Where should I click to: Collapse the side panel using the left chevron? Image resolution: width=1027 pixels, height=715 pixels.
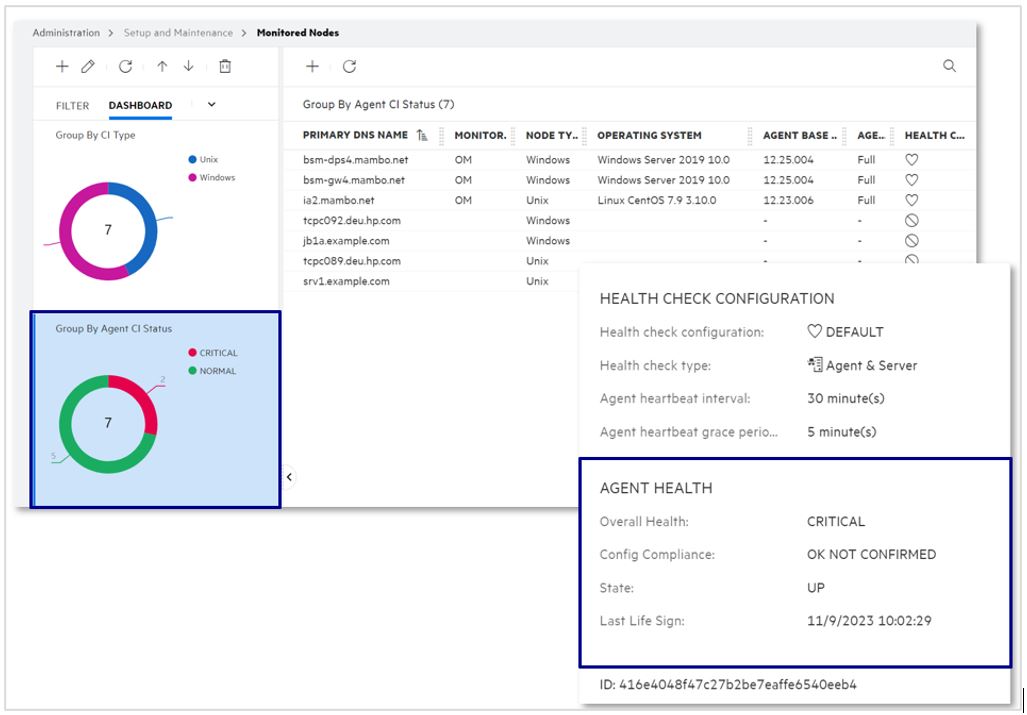coord(287,478)
